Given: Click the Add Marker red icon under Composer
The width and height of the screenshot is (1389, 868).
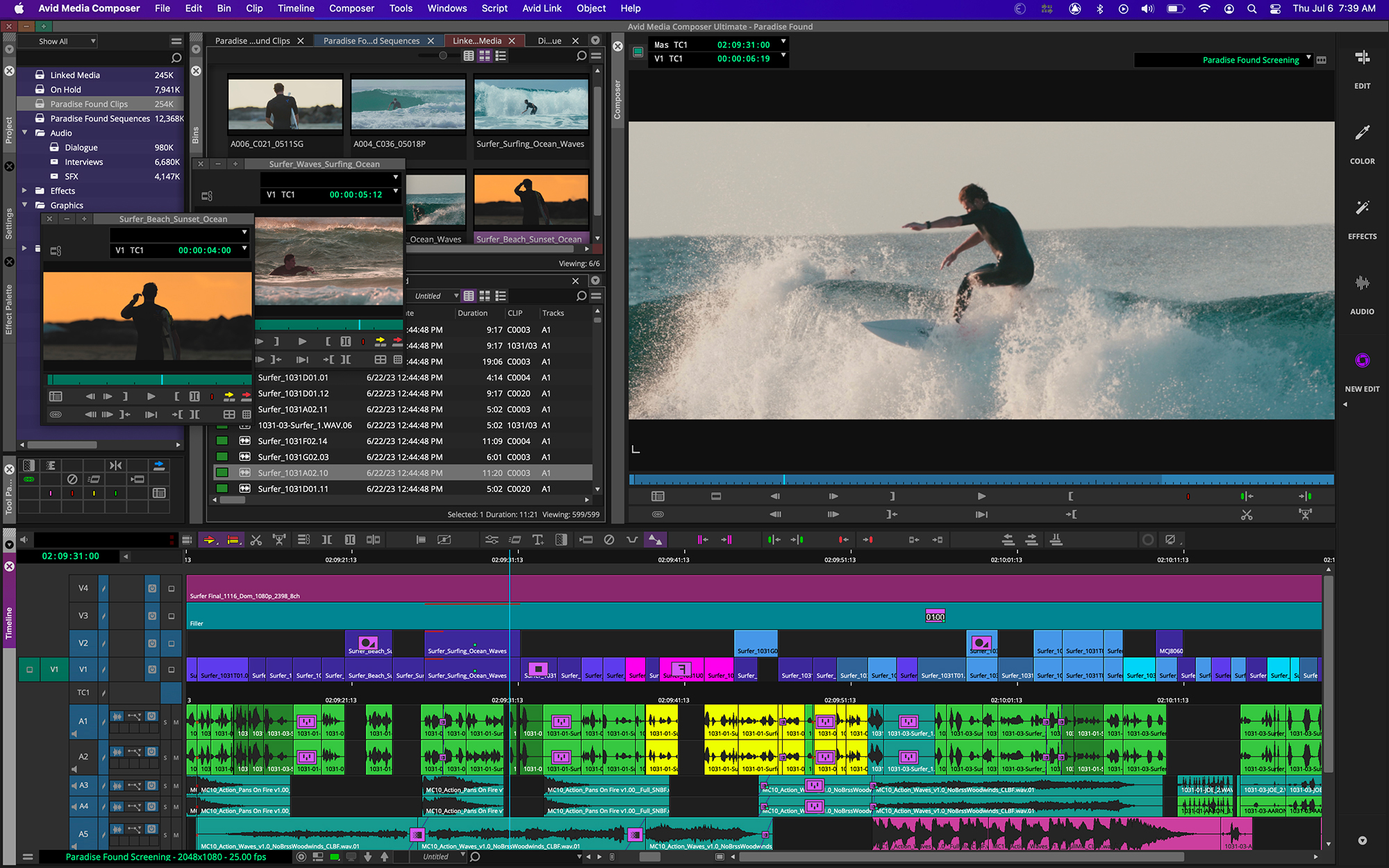Looking at the screenshot, I should pos(1188,496).
